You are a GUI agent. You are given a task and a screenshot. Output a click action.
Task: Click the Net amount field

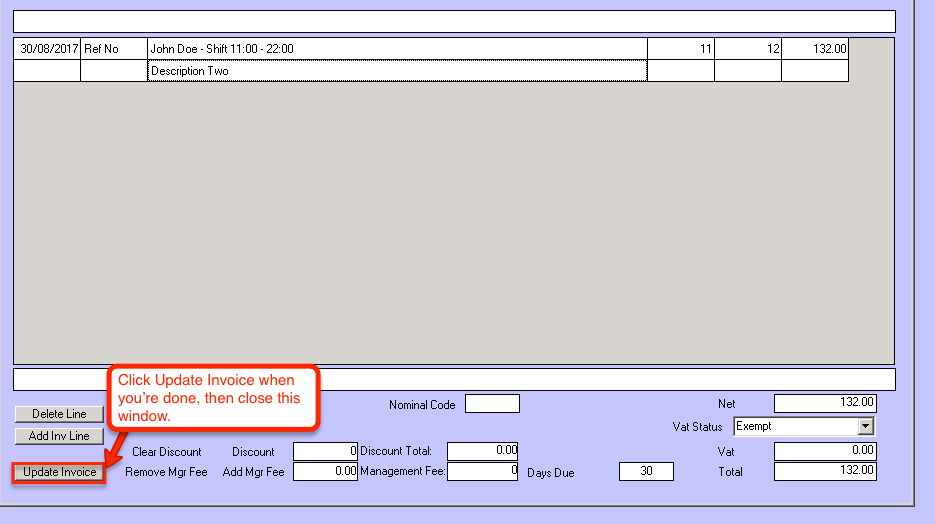point(825,403)
